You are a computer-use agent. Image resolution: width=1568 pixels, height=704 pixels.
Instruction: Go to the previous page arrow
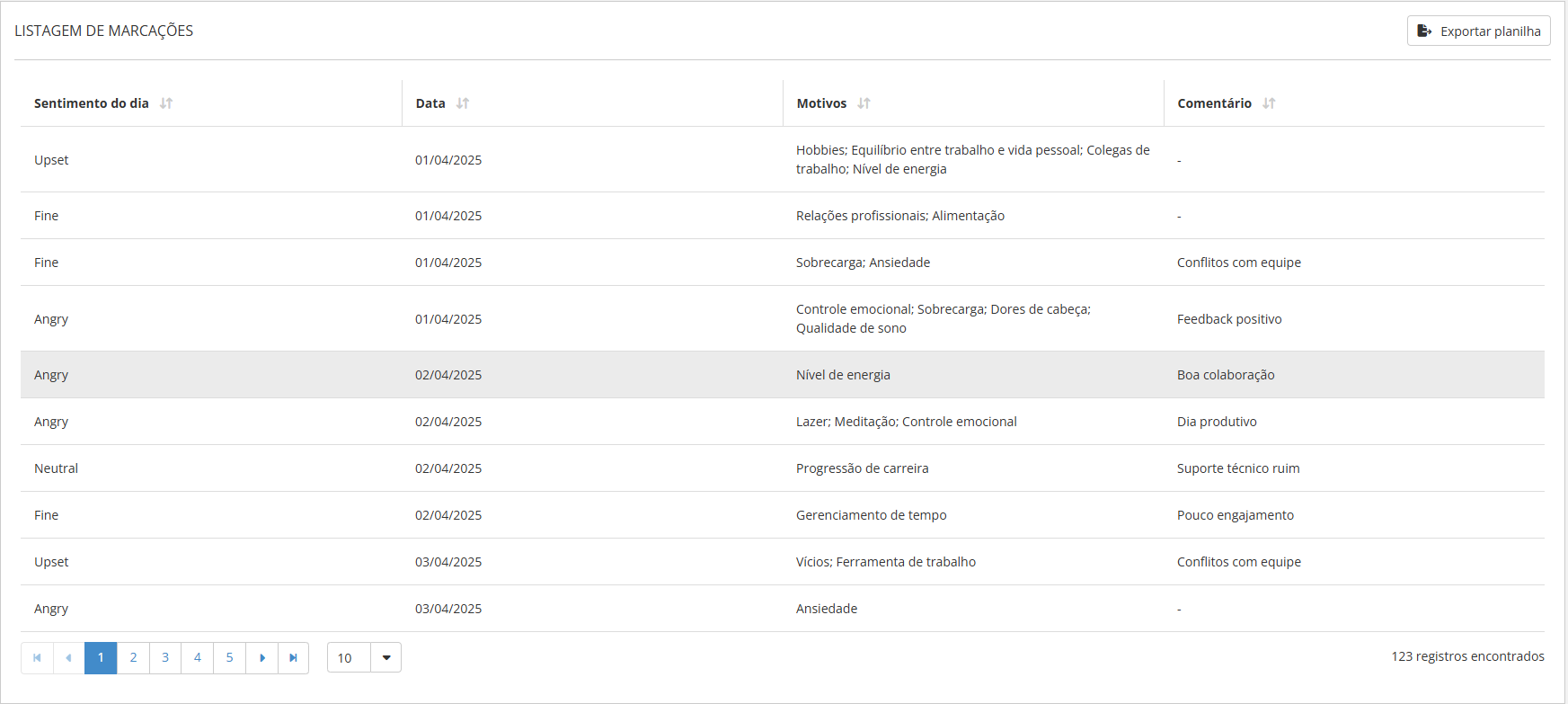68,658
